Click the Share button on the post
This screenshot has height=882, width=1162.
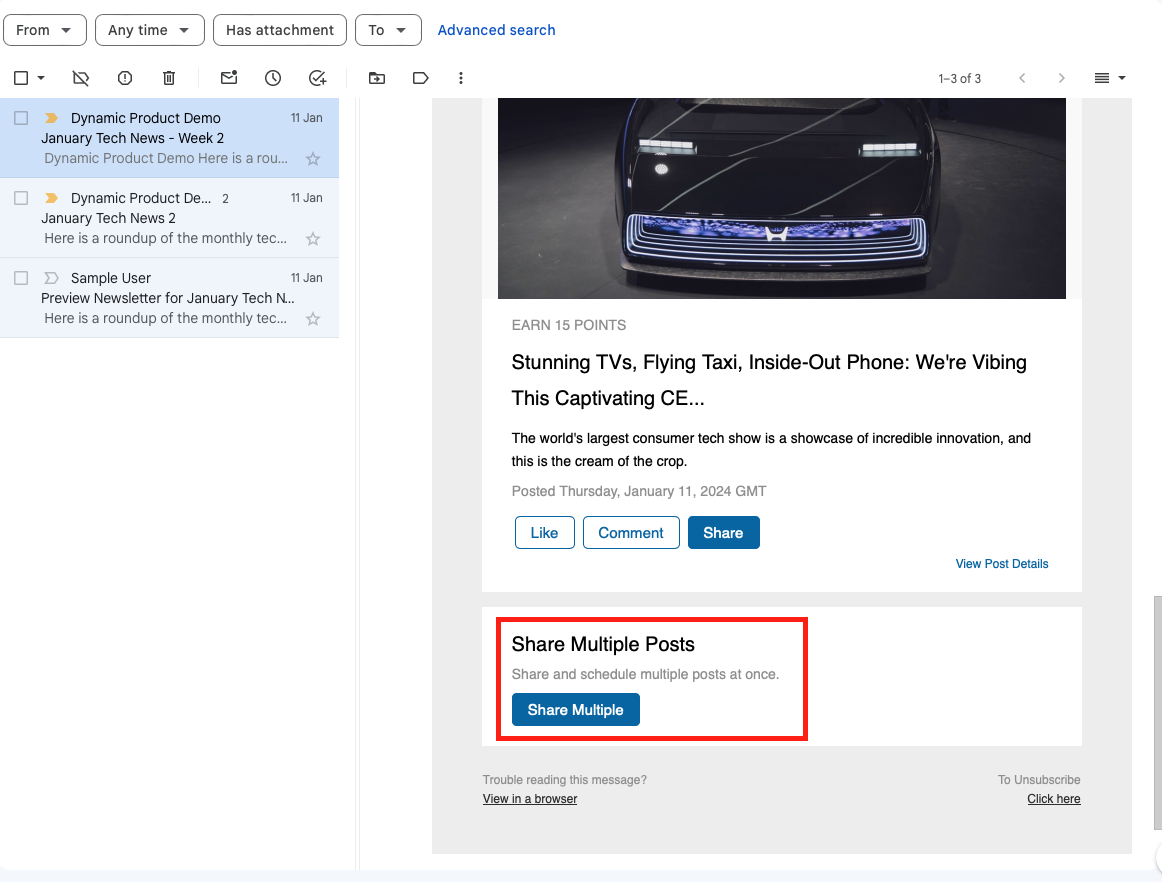(723, 533)
